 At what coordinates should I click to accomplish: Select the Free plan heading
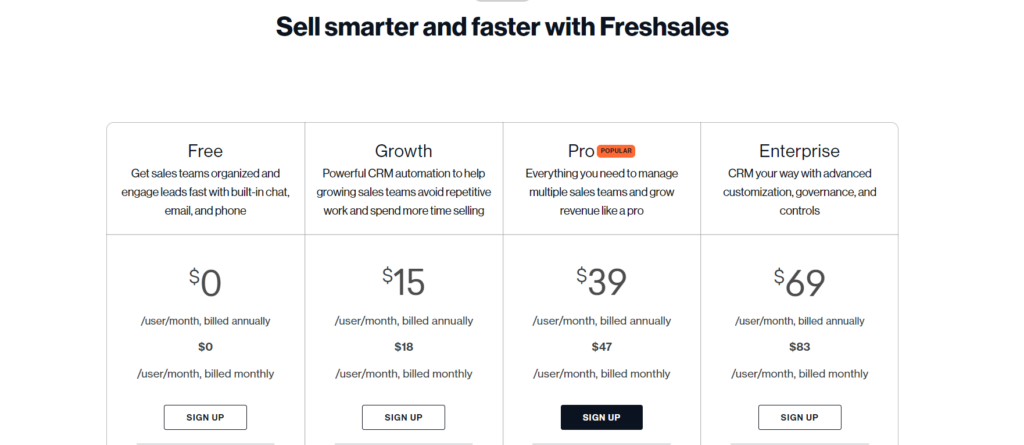point(205,152)
